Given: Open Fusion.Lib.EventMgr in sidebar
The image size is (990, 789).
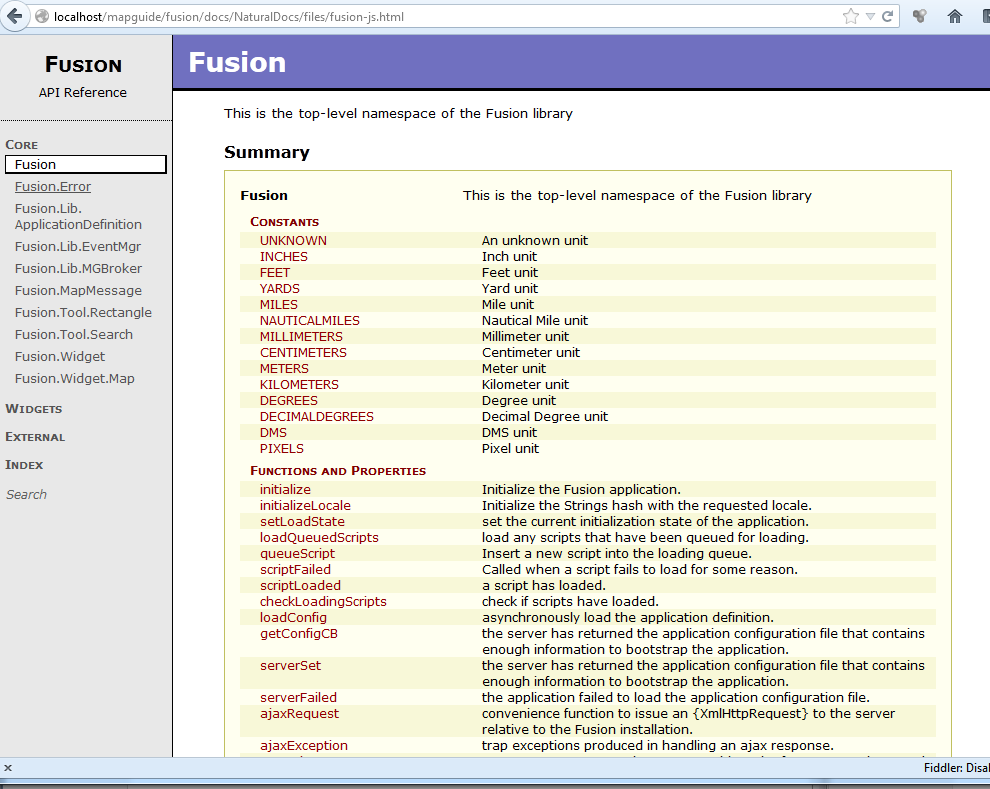Looking at the screenshot, I should [x=78, y=246].
